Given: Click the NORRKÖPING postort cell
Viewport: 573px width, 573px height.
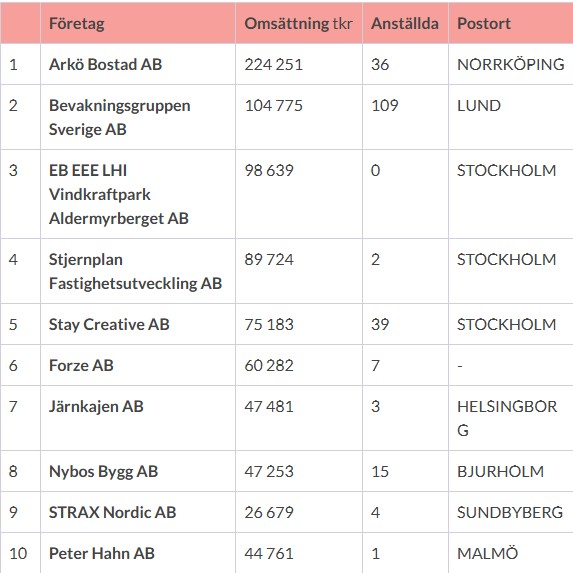Looking at the screenshot, I should coord(511,65).
